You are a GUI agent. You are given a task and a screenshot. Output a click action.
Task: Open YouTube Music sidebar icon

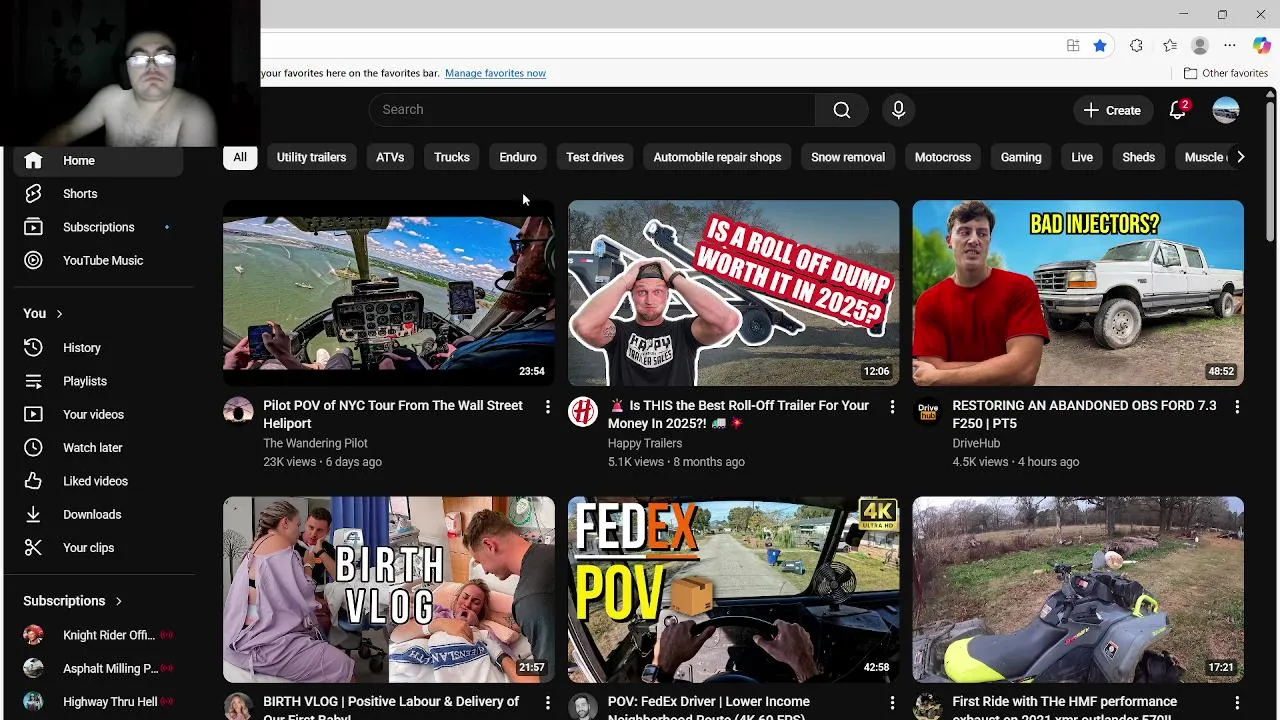pos(33,260)
